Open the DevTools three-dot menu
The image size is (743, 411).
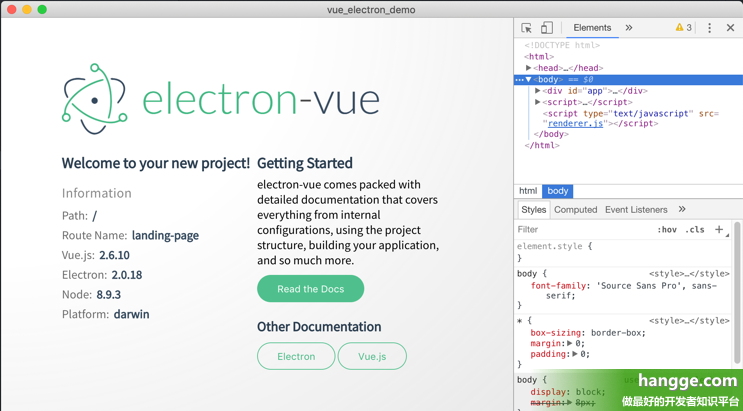tap(709, 28)
